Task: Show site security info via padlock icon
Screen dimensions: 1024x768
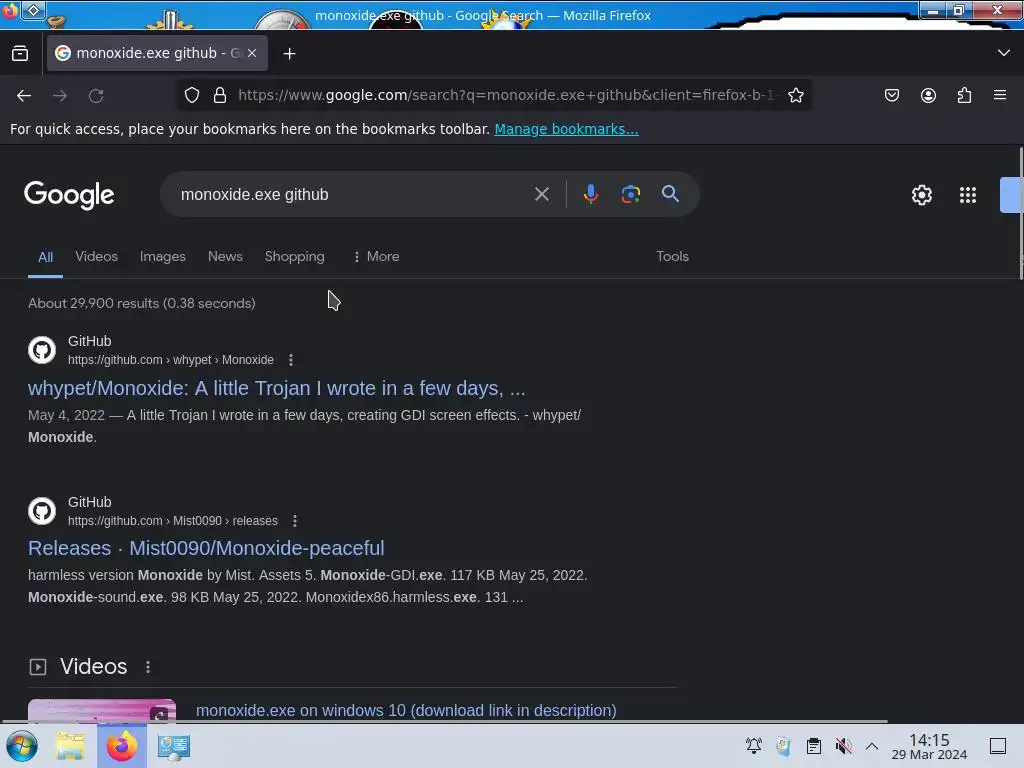Action: pyautogui.click(x=220, y=95)
